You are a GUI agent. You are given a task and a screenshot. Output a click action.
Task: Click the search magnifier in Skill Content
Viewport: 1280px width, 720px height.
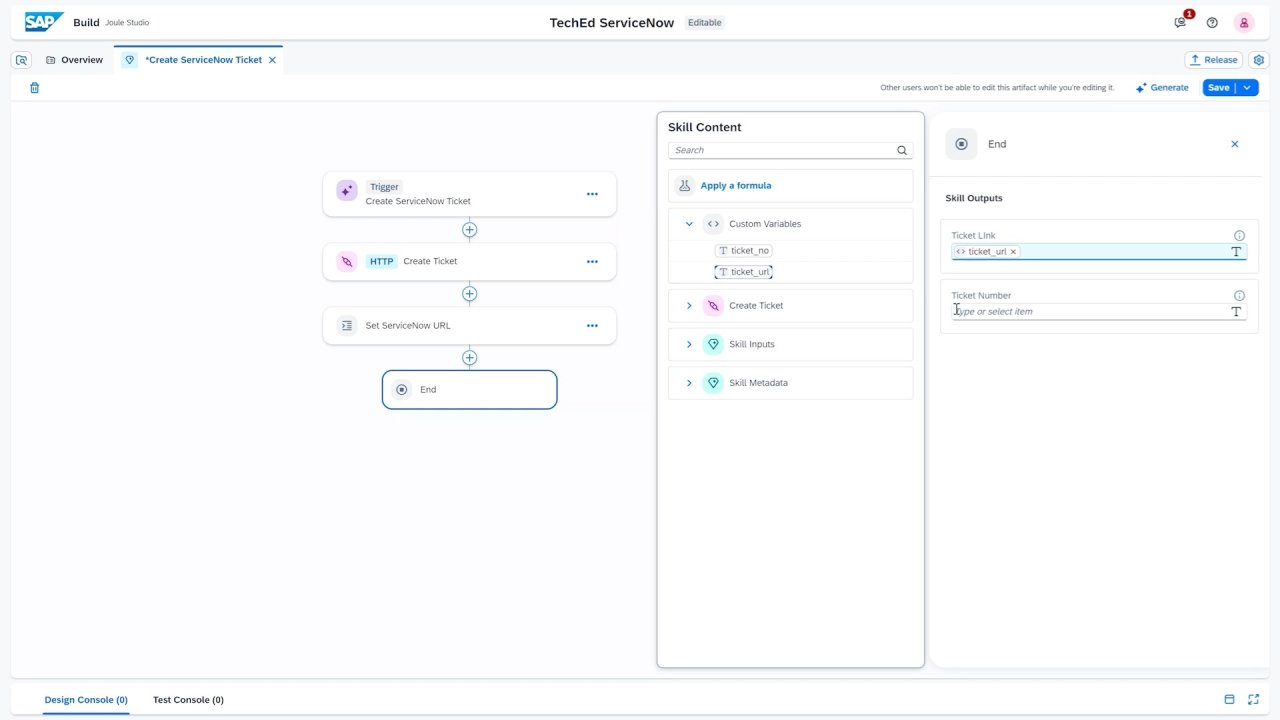pyautogui.click(x=902, y=150)
